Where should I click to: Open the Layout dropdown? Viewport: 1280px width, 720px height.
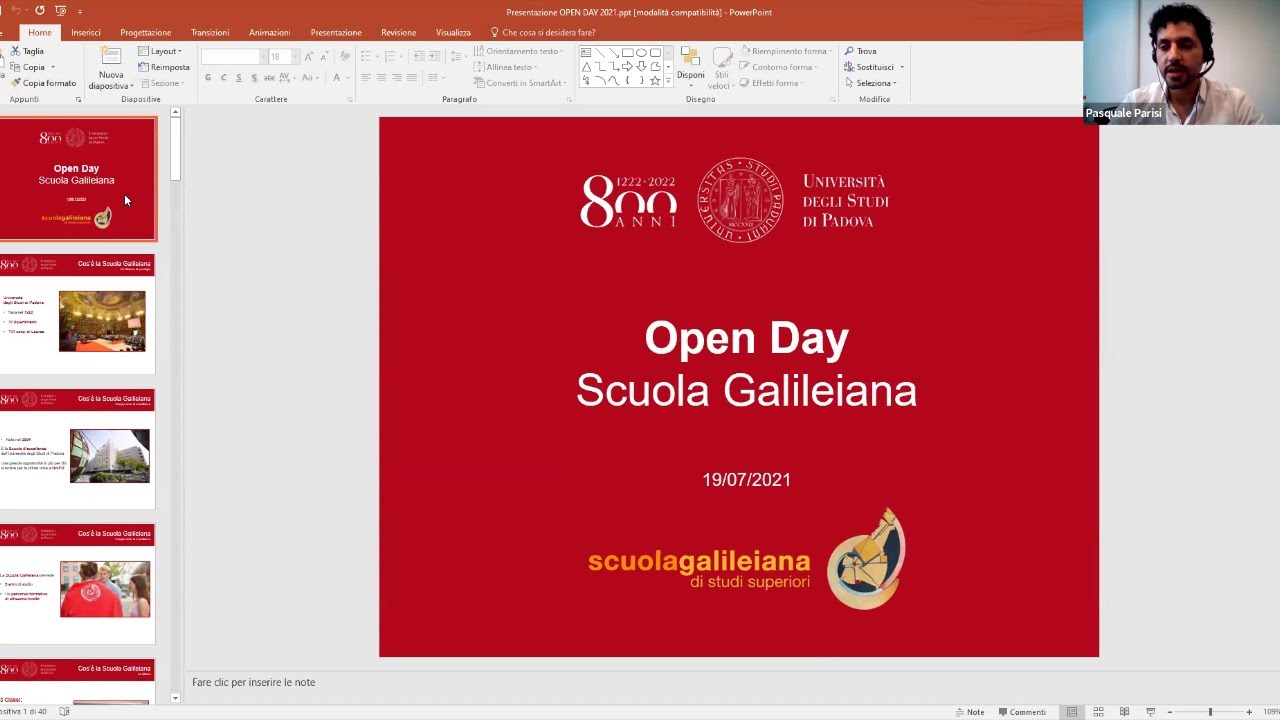tap(160, 51)
